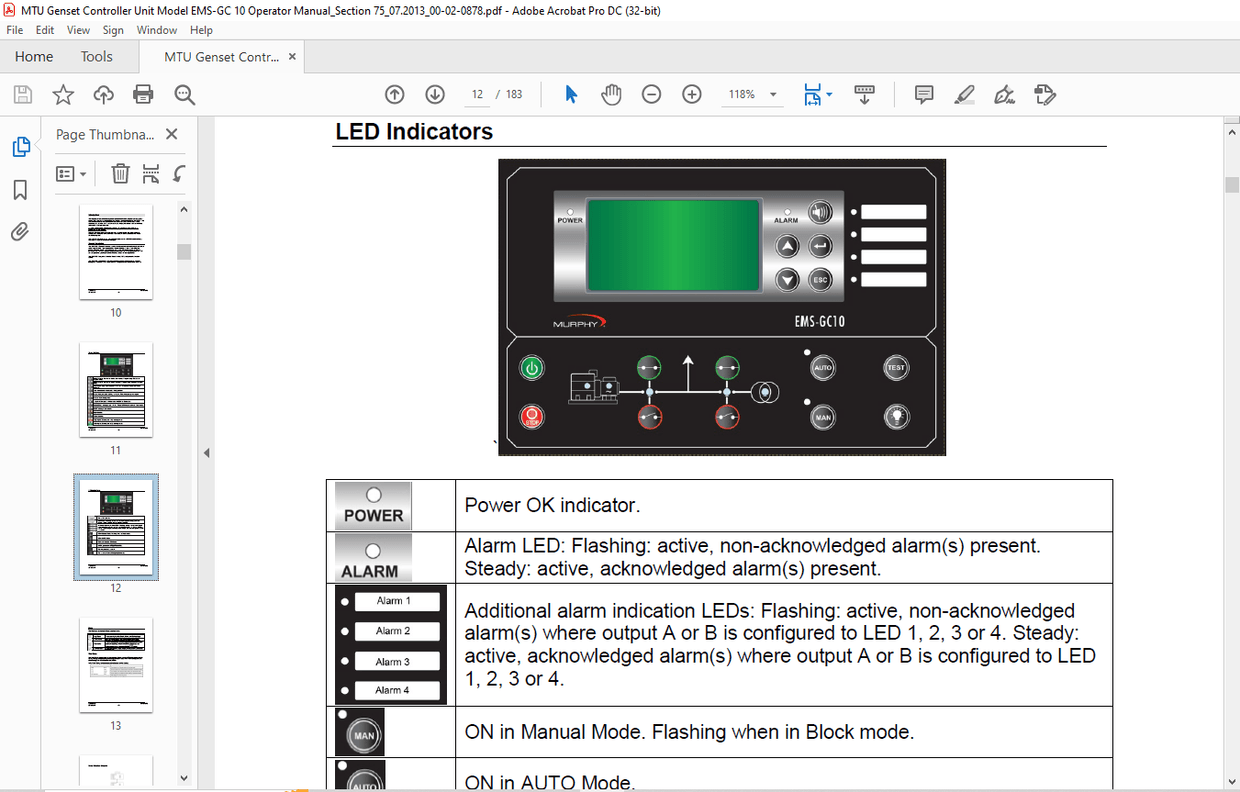Open the Attachments panel paperclip

click(x=19, y=231)
